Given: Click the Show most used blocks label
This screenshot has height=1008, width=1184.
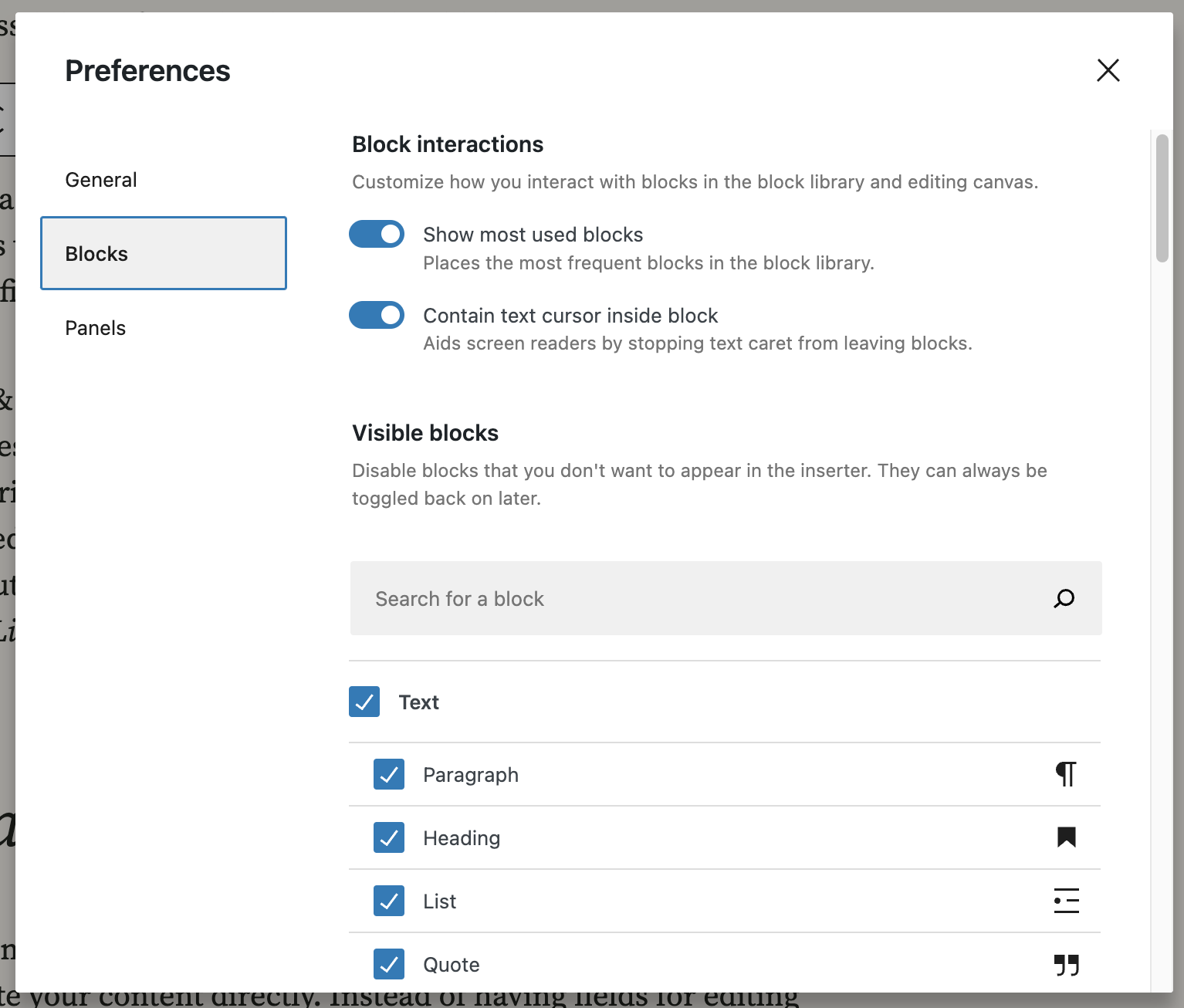Looking at the screenshot, I should (533, 235).
